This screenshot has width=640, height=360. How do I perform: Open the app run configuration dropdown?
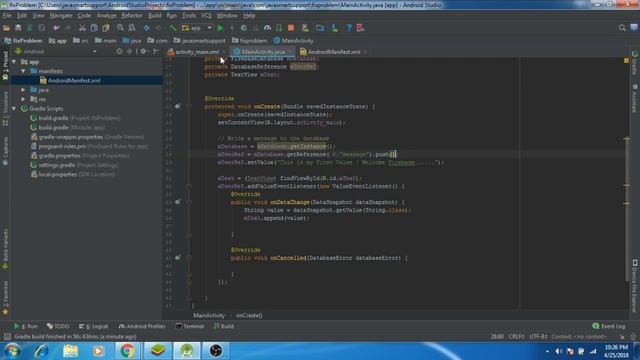click(197, 28)
